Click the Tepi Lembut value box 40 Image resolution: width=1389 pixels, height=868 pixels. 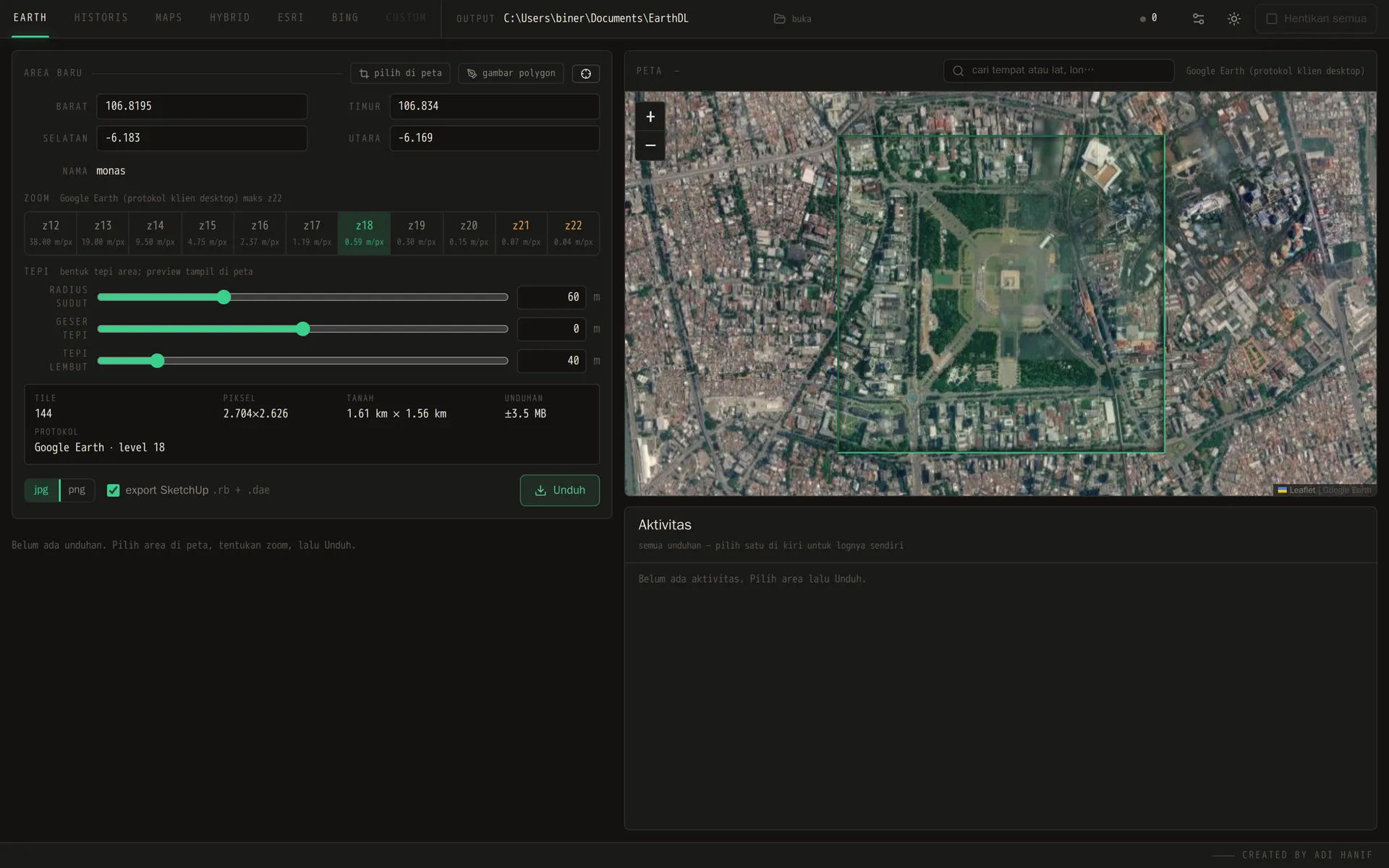(551, 361)
